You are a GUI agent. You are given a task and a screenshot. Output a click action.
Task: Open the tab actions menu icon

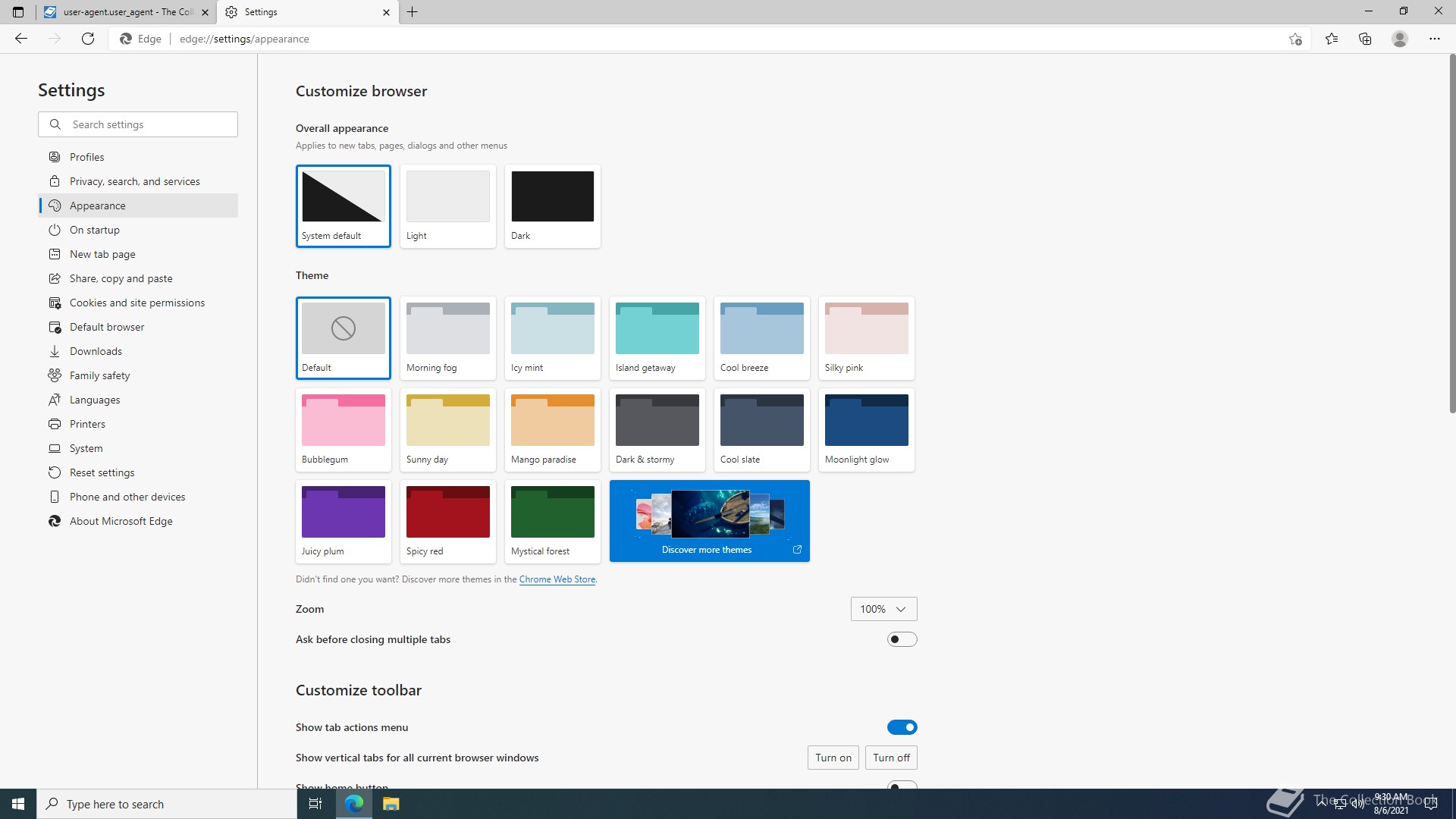point(18,12)
